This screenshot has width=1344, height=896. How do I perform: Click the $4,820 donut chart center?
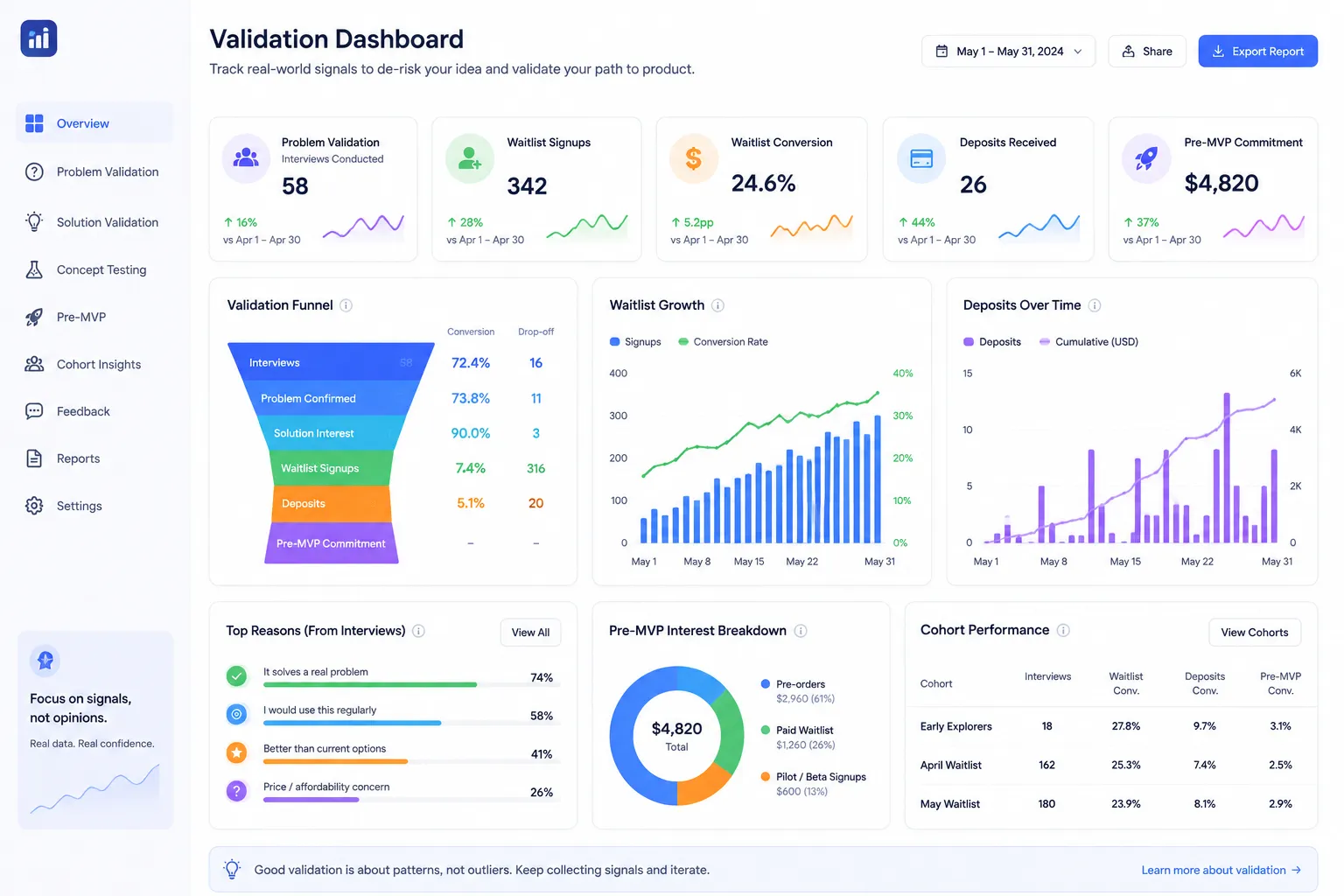[676, 736]
